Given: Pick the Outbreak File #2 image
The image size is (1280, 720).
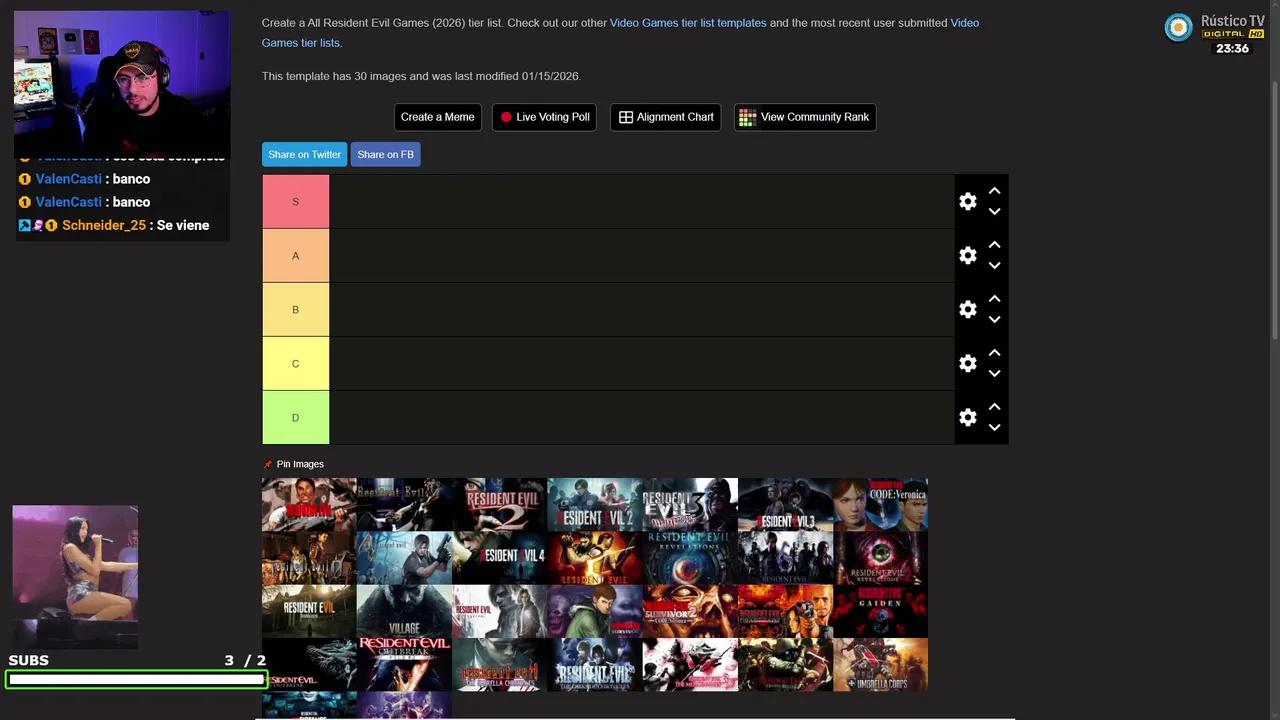Looking at the screenshot, I should click(x=404, y=665).
